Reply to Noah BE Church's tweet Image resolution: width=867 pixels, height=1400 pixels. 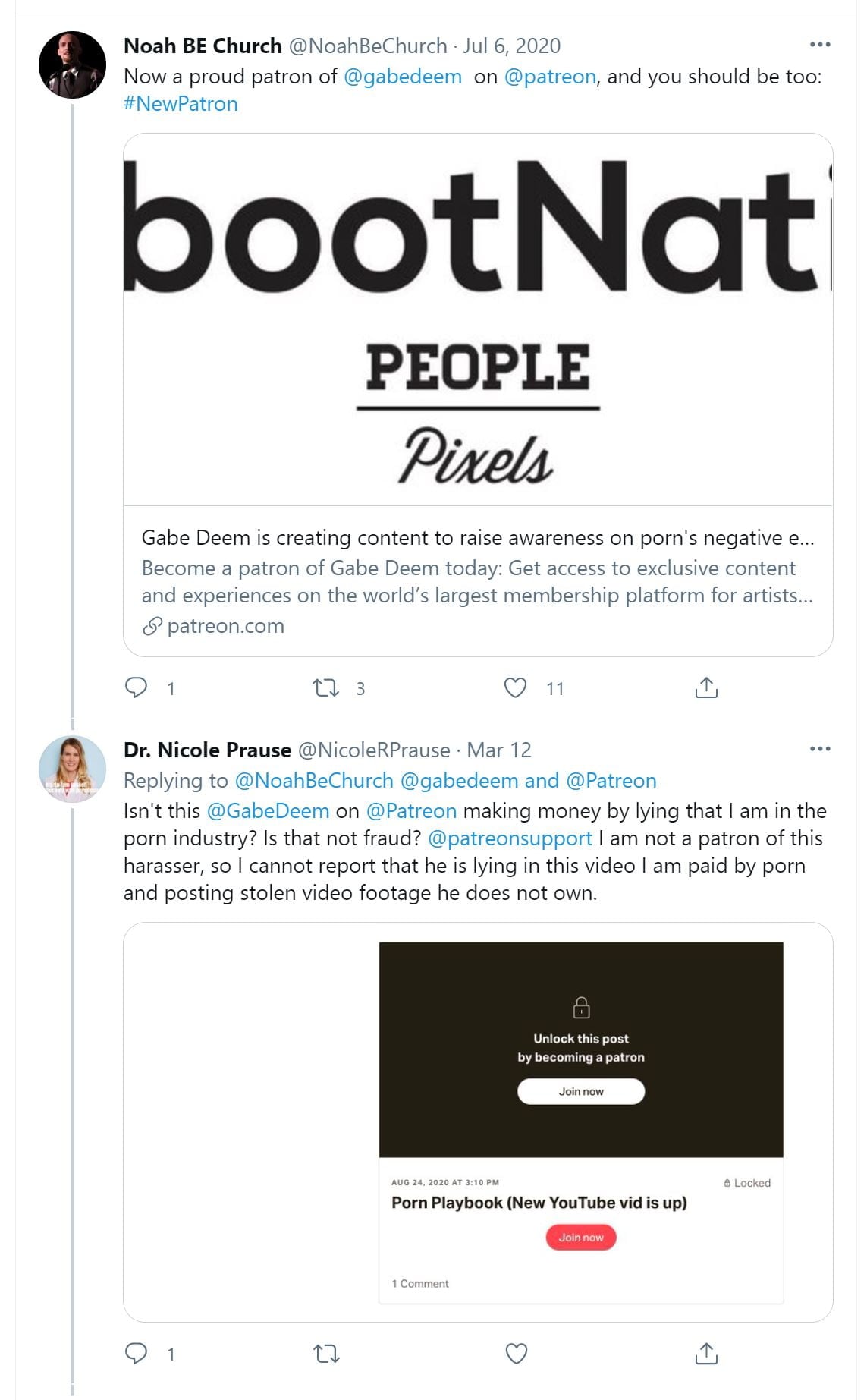click(x=137, y=687)
